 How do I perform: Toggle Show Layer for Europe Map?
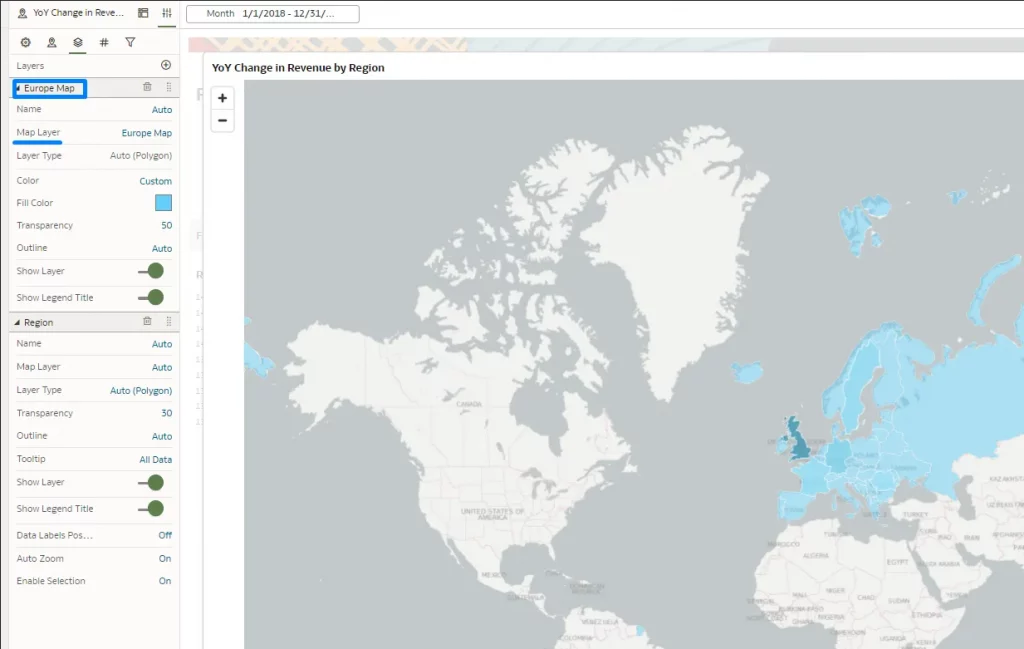tap(152, 271)
